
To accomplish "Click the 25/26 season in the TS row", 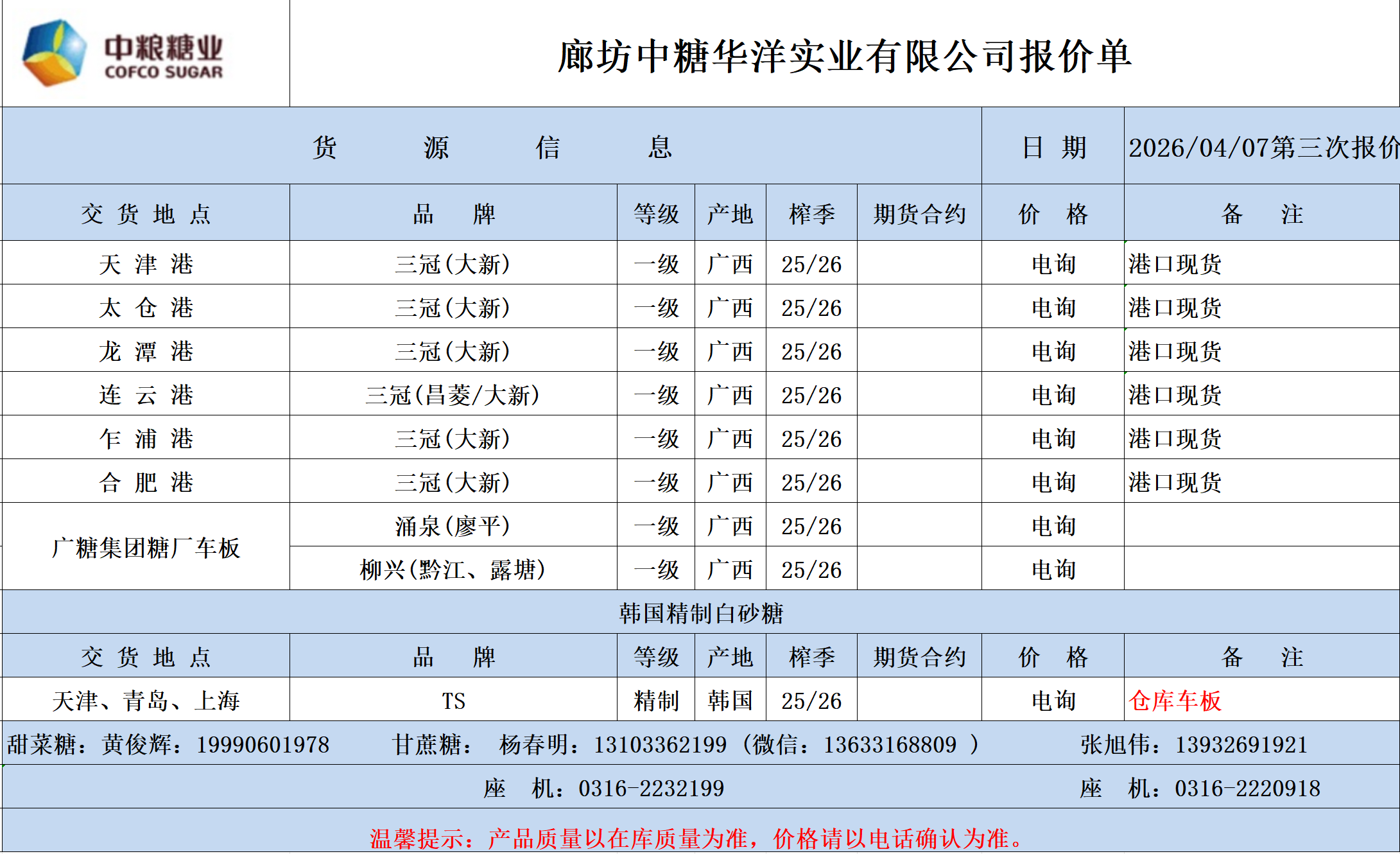I will 811,701.
